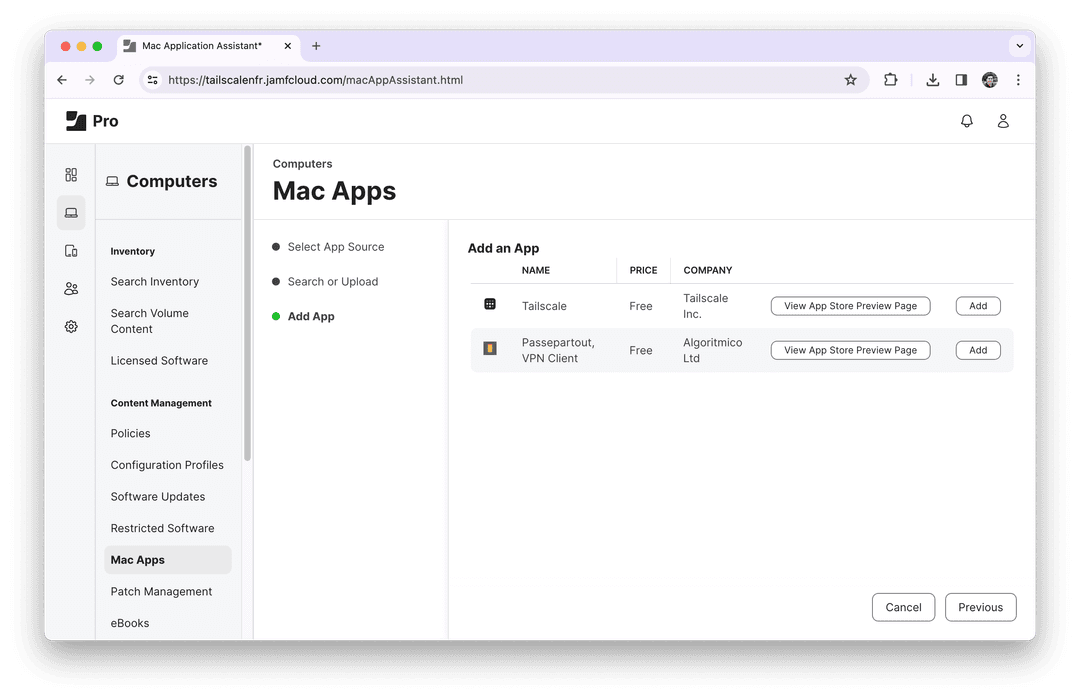This screenshot has width=1080, height=699.
Task: Expand the tab search chevron top right
Action: pos(1019,45)
